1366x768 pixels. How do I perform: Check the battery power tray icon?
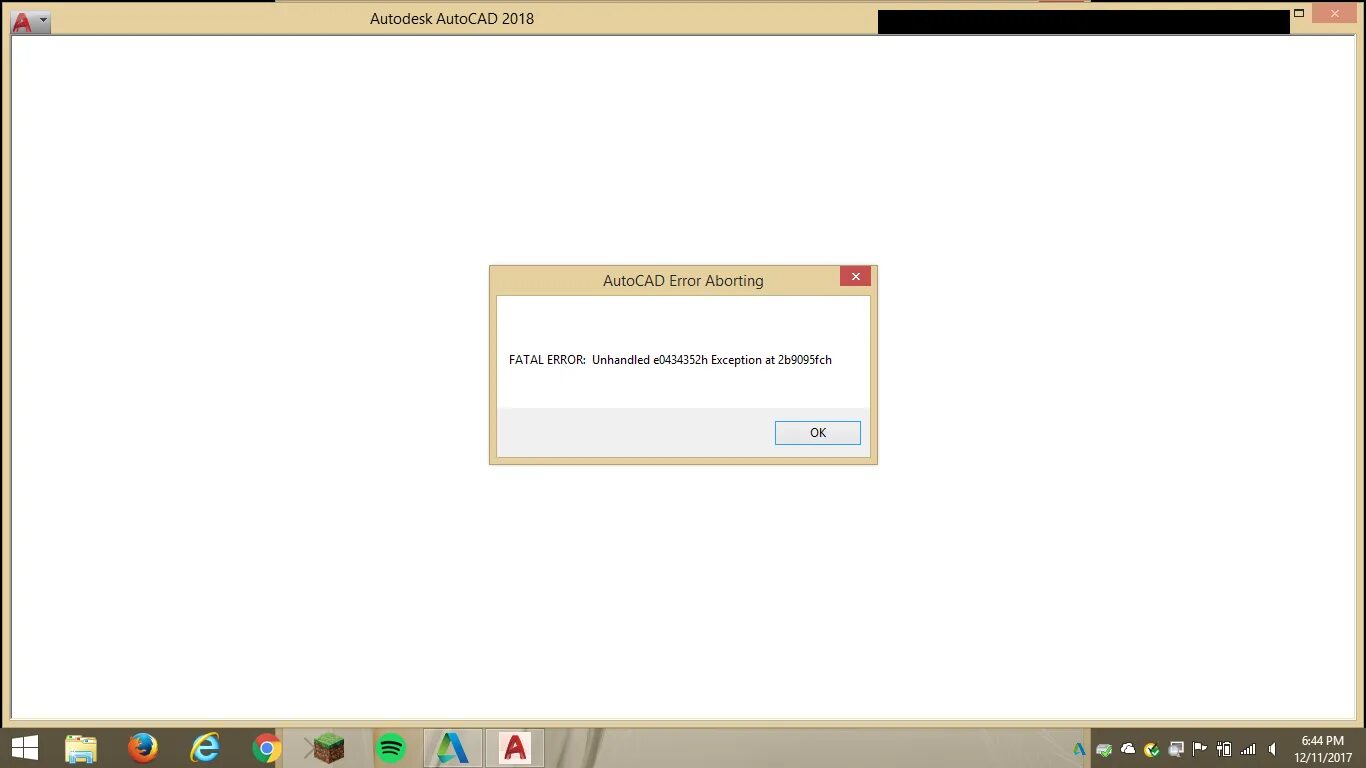point(1224,749)
